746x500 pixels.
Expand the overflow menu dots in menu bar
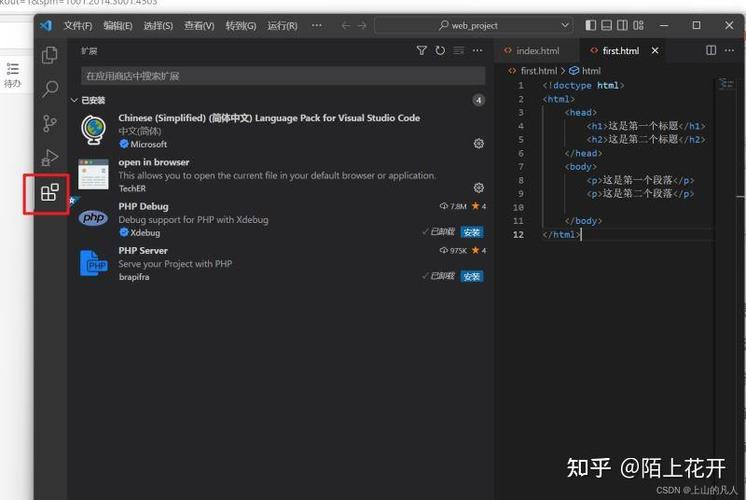point(316,25)
